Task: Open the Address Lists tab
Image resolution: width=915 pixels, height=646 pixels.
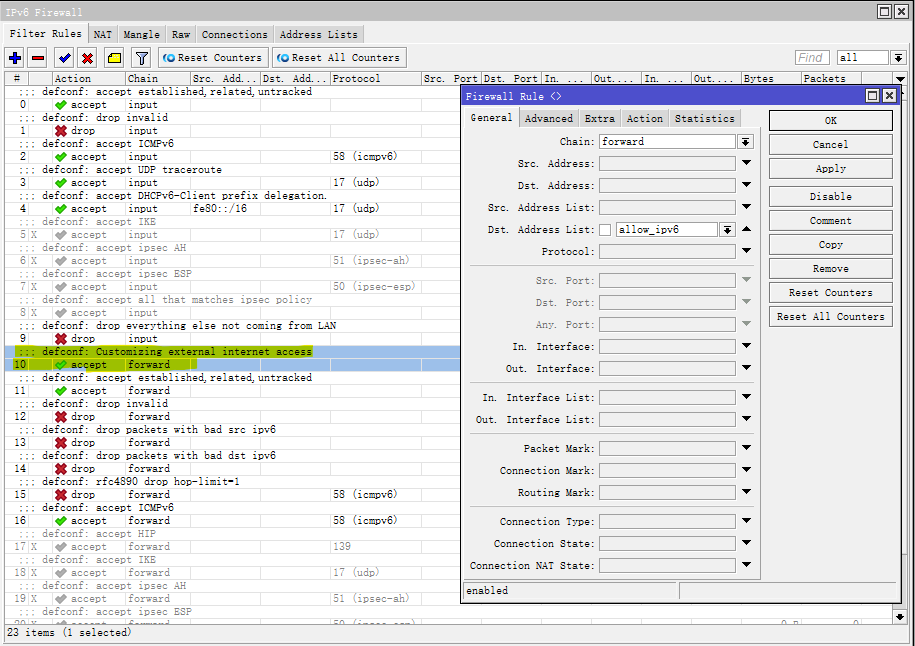Action: click(319, 34)
